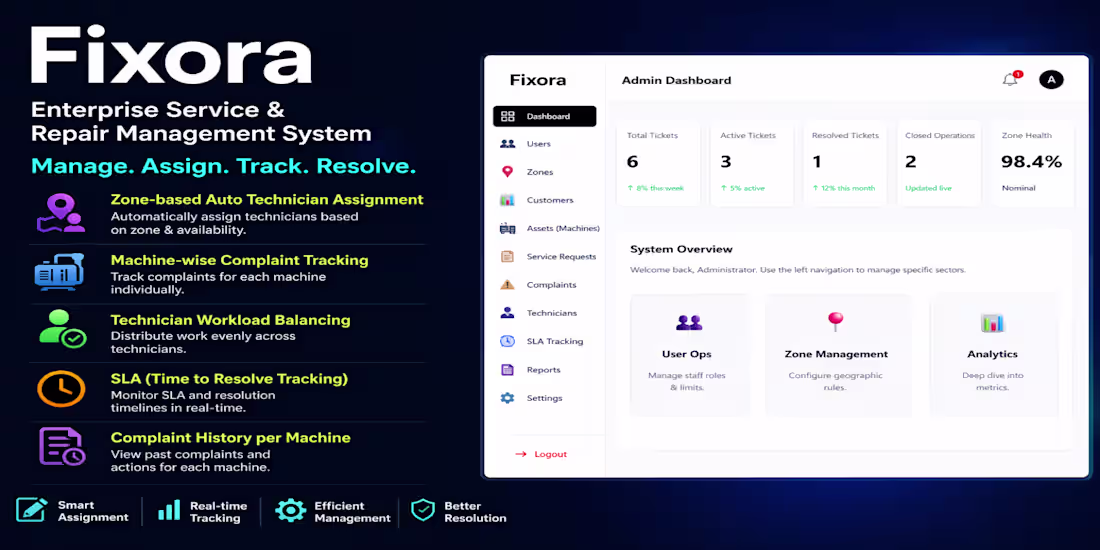Click the Efficient Management gear icon

[290, 510]
